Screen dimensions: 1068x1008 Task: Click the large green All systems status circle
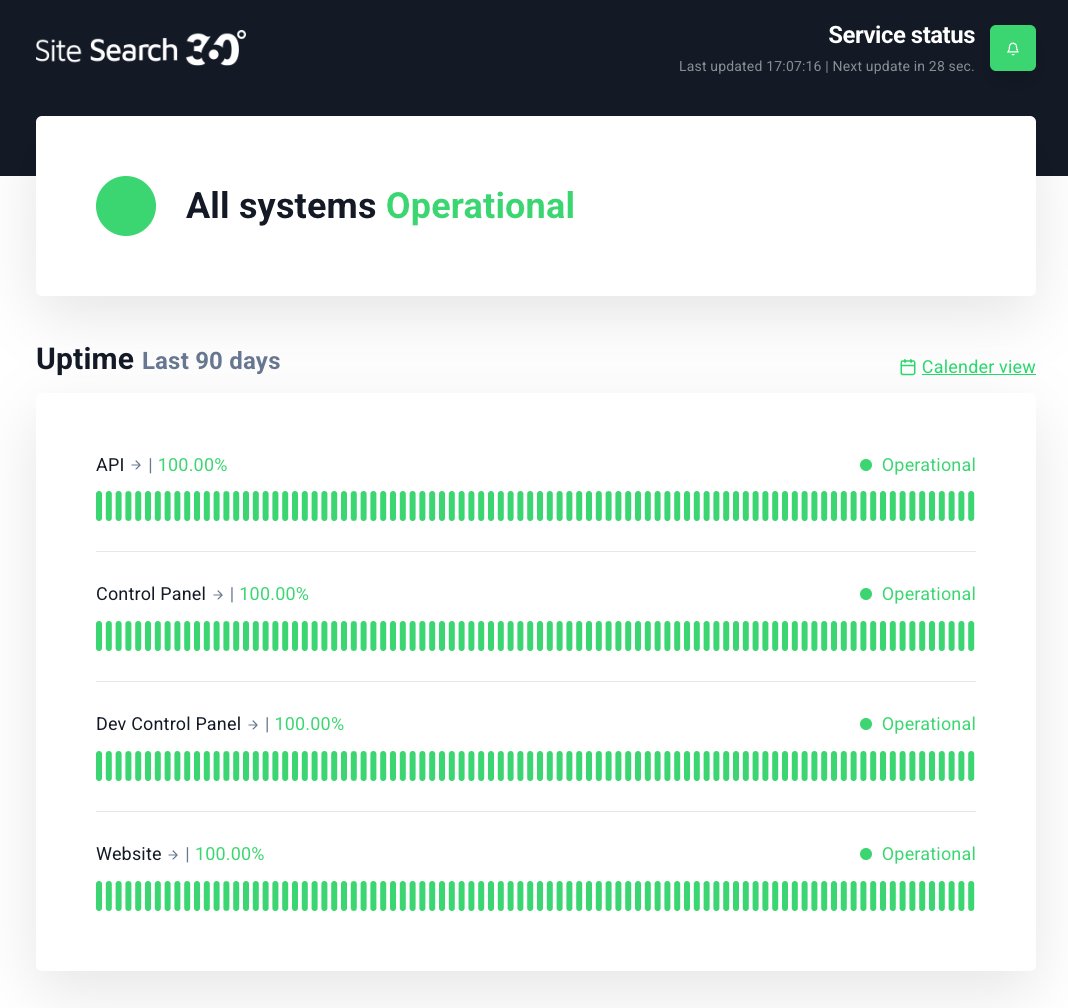pyautogui.click(x=126, y=206)
